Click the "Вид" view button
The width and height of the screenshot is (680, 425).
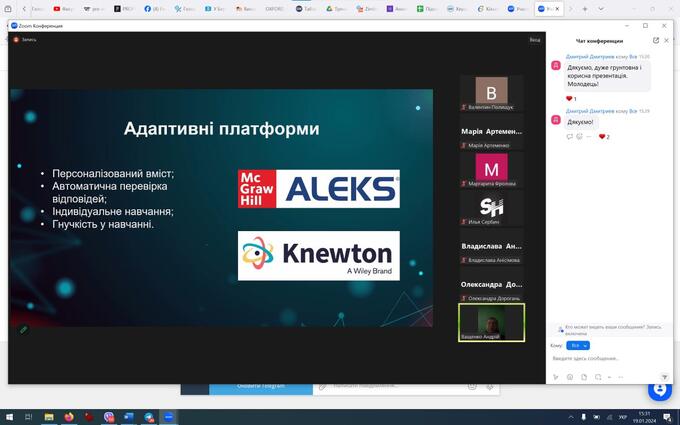tap(534, 40)
